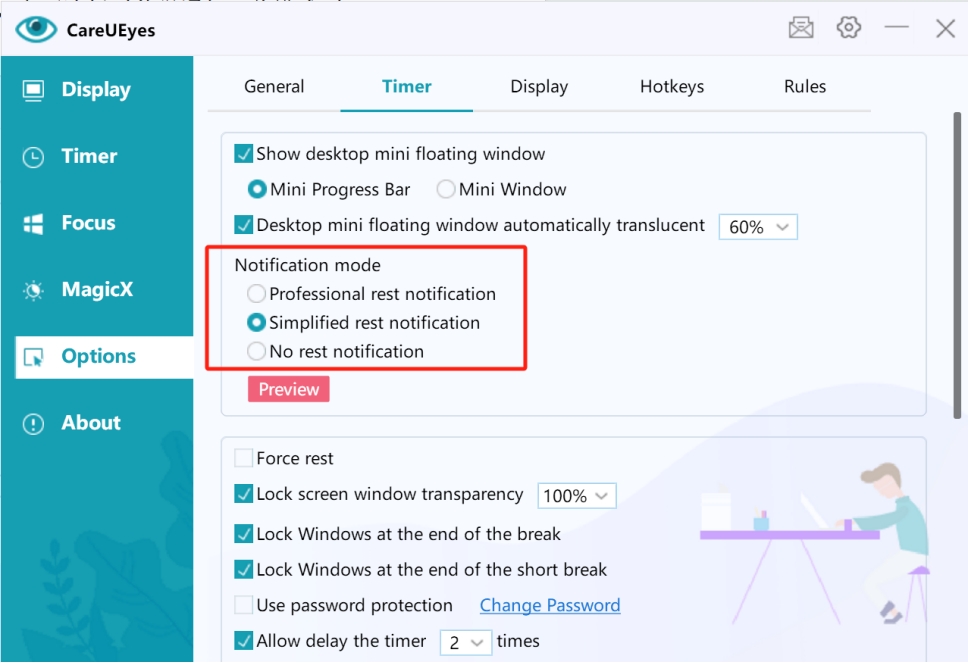
Task: Open Focus via its Windows-logo icon
Action: click(x=33, y=224)
